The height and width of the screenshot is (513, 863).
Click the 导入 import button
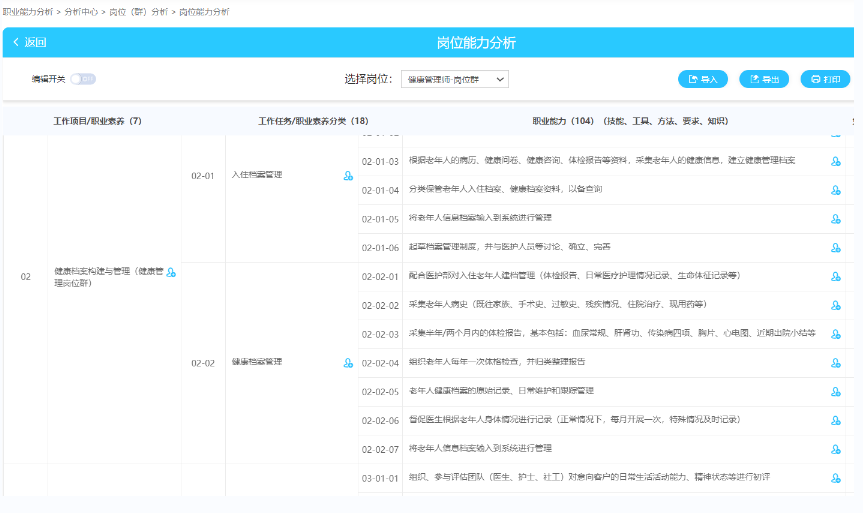[x=703, y=79]
